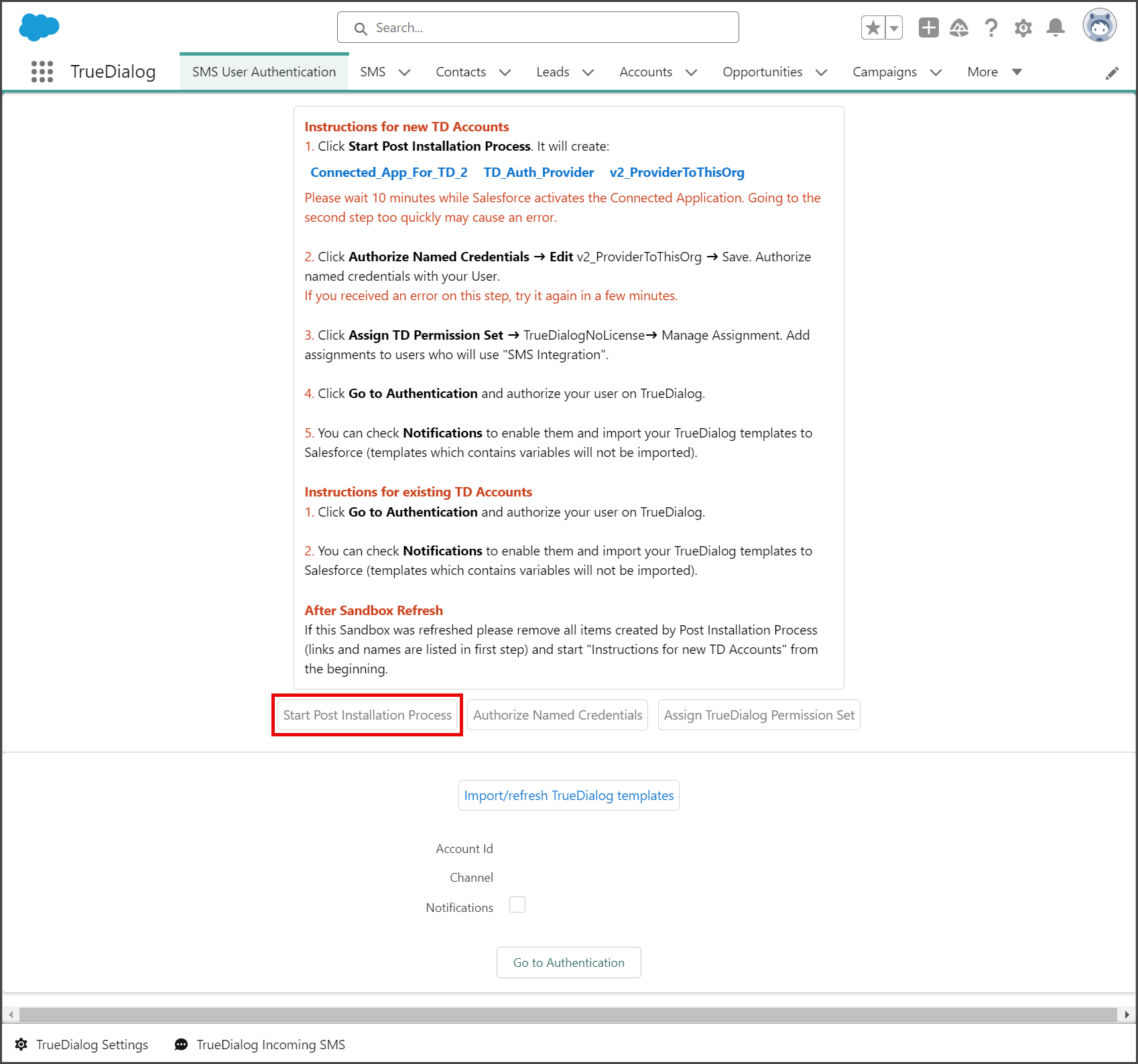Click the Go to Authentication button
The height and width of the screenshot is (1064, 1138).
point(568,962)
